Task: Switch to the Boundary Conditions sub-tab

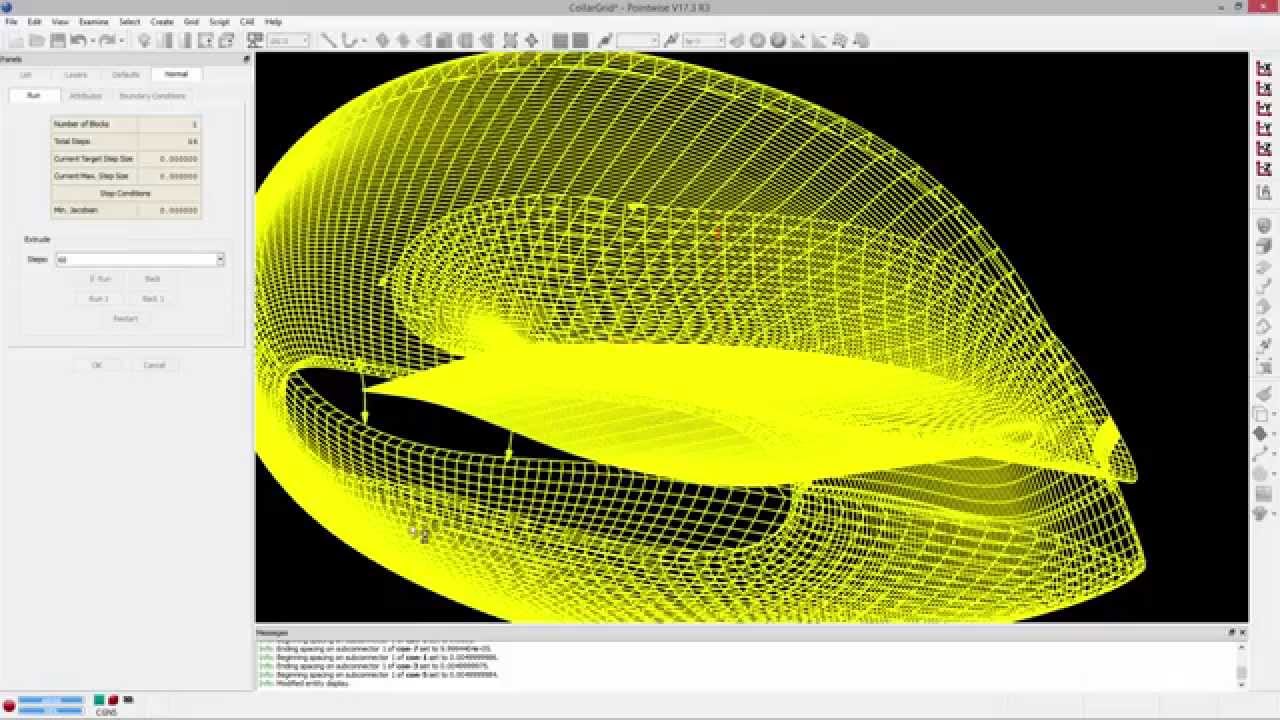Action: pos(153,95)
